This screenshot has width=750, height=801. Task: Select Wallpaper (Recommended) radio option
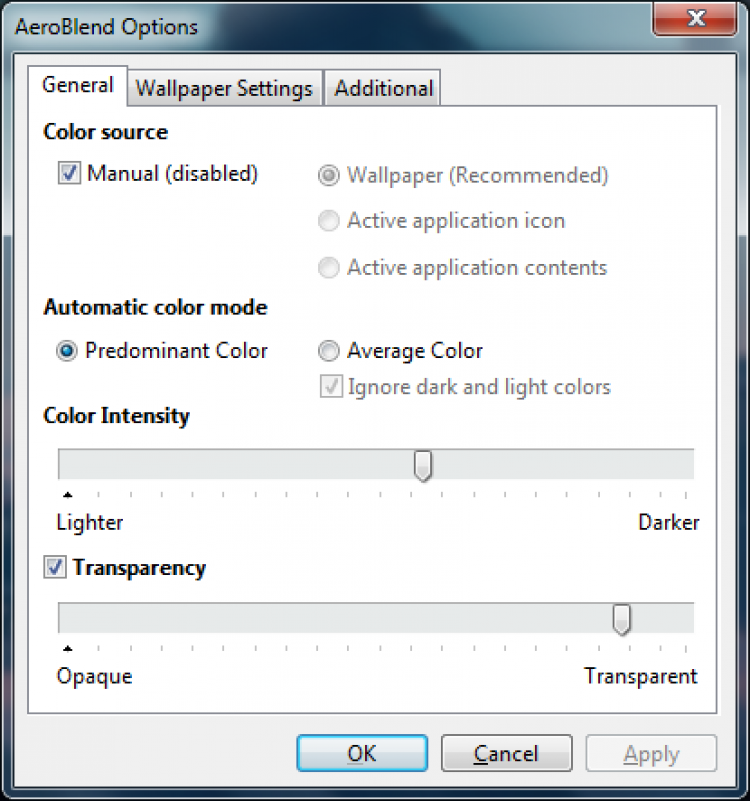tap(328, 176)
